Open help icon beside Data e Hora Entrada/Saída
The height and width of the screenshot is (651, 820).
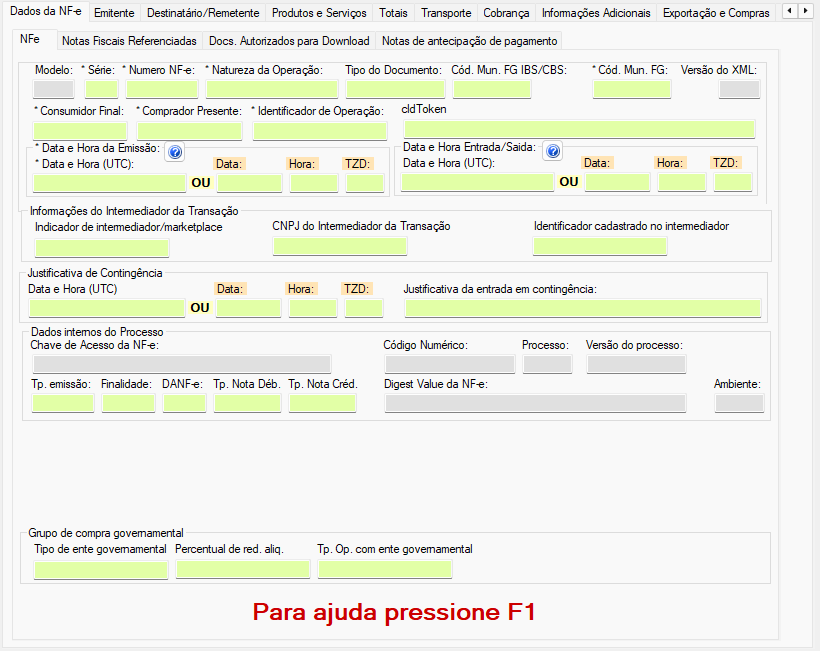coord(553,151)
